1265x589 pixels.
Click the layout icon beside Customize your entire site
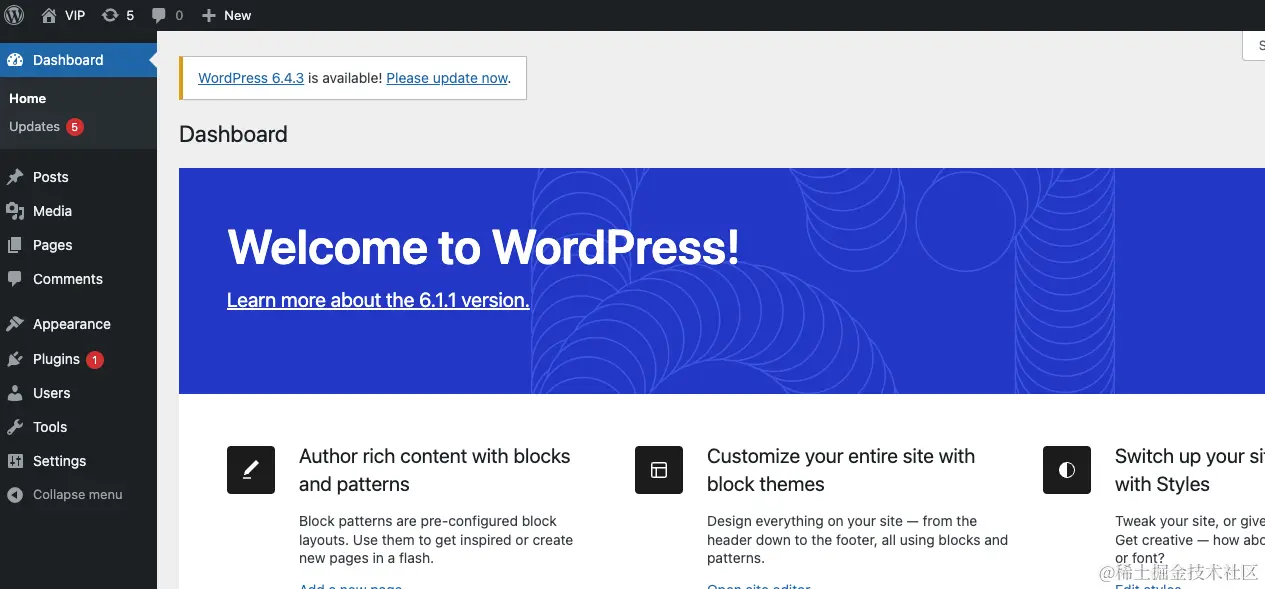click(659, 470)
